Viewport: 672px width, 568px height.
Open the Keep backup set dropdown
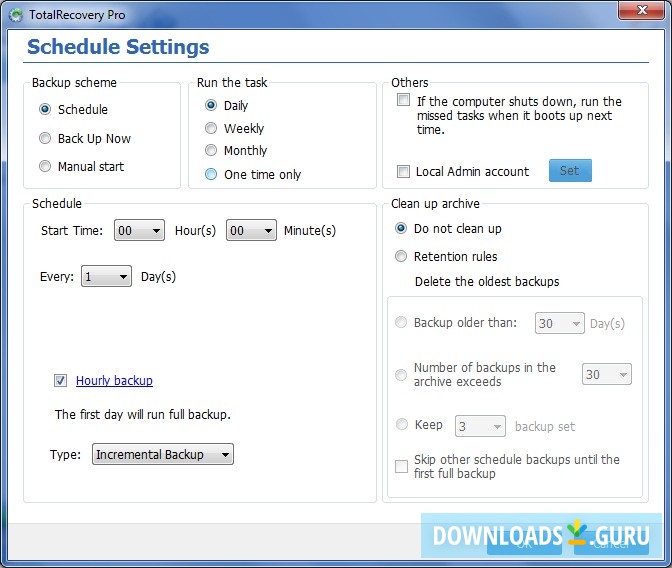pyautogui.click(x=480, y=426)
